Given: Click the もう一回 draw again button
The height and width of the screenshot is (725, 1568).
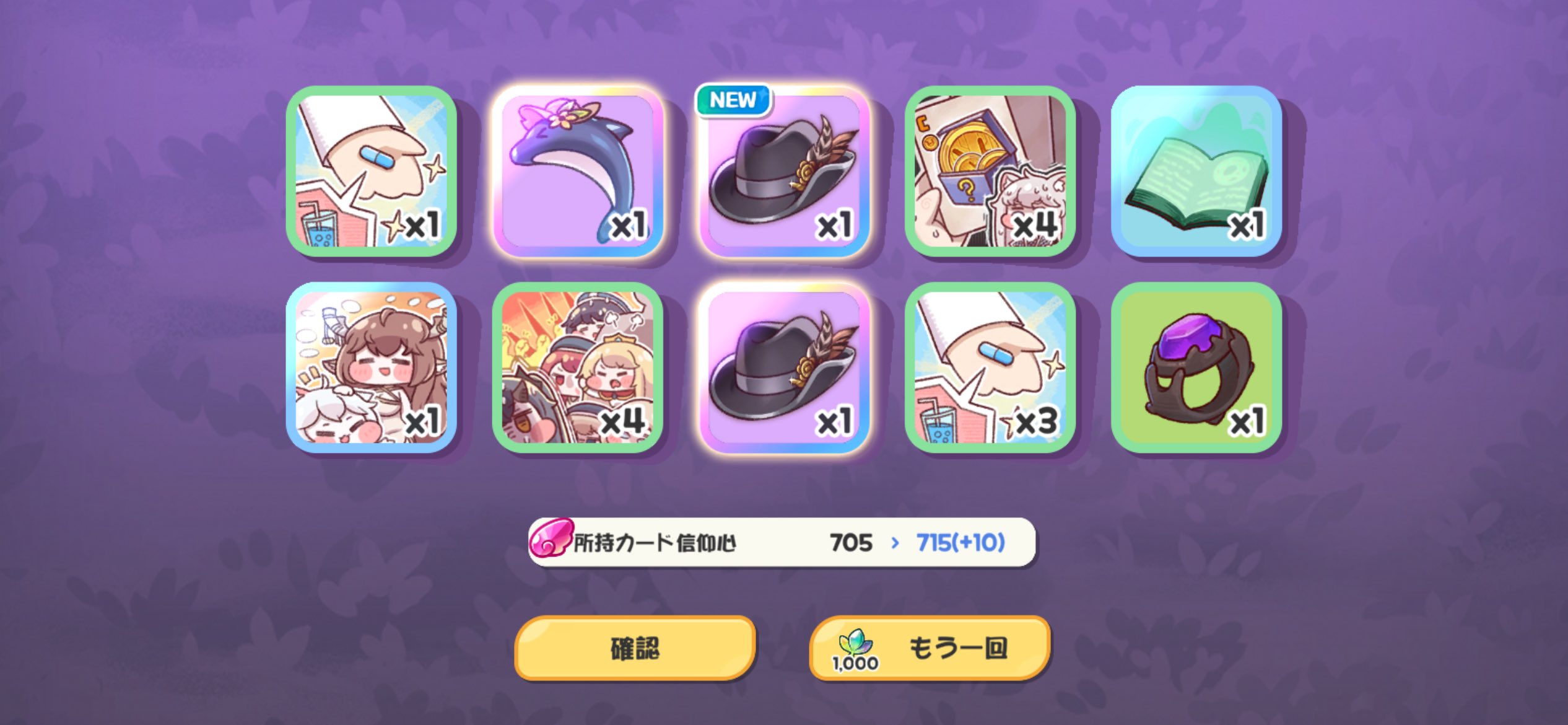Looking at the screenshot, I should click(930, 648).
